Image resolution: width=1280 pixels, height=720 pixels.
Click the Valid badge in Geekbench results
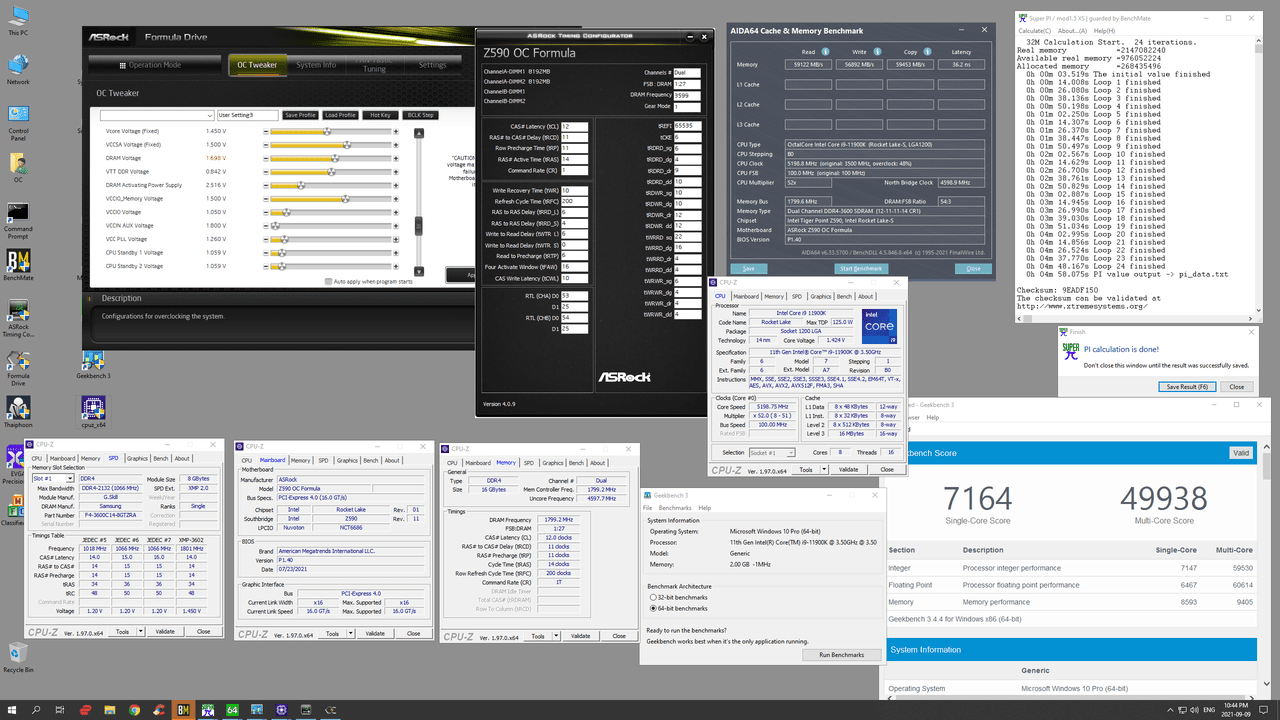pyautogui.click(x=1241, y=453)
